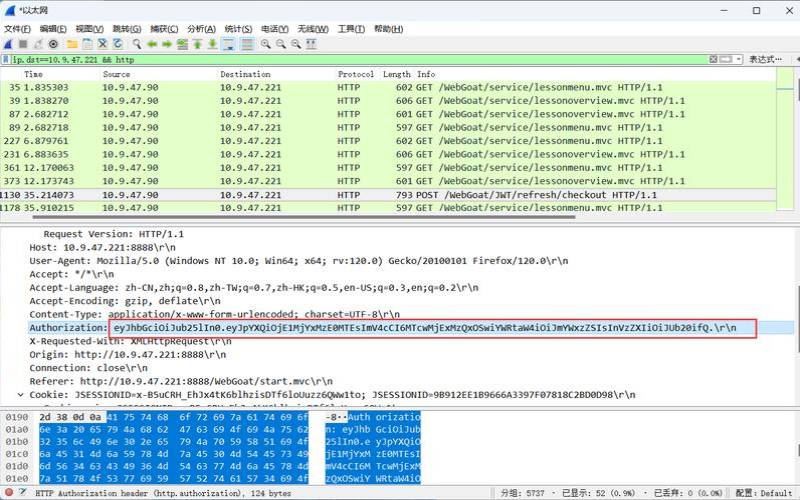This screenshot has height=500, width=800.
Task: Open capture options gear icon
Action: (54, 44)
